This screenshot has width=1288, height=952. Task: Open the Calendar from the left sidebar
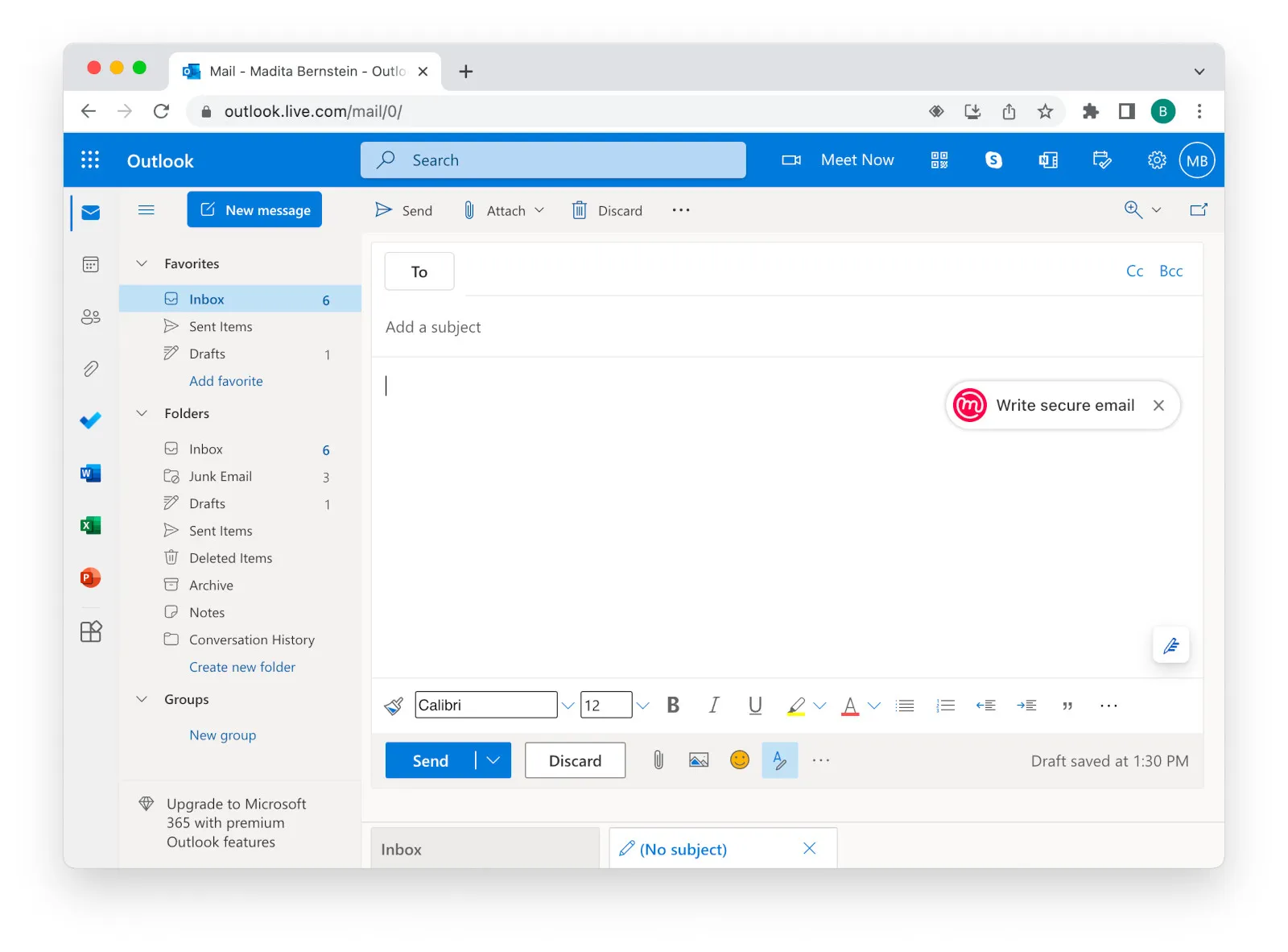89,264
